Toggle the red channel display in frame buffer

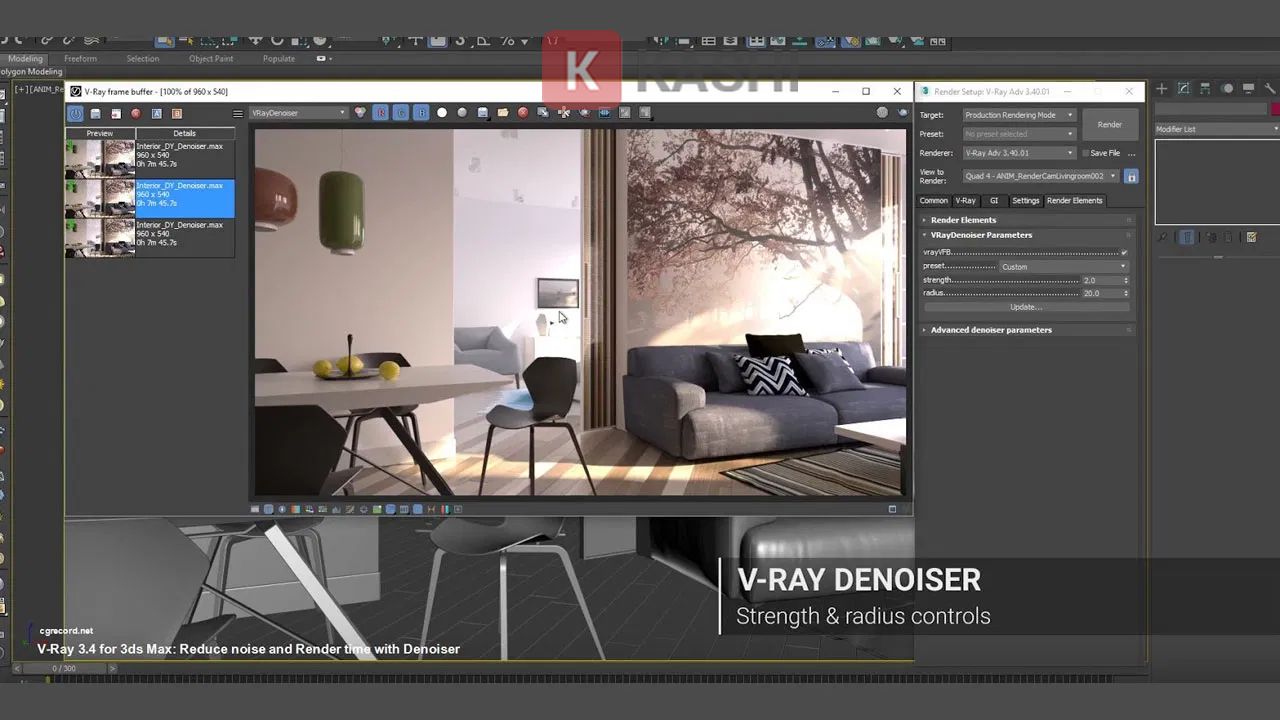point(380,112)
